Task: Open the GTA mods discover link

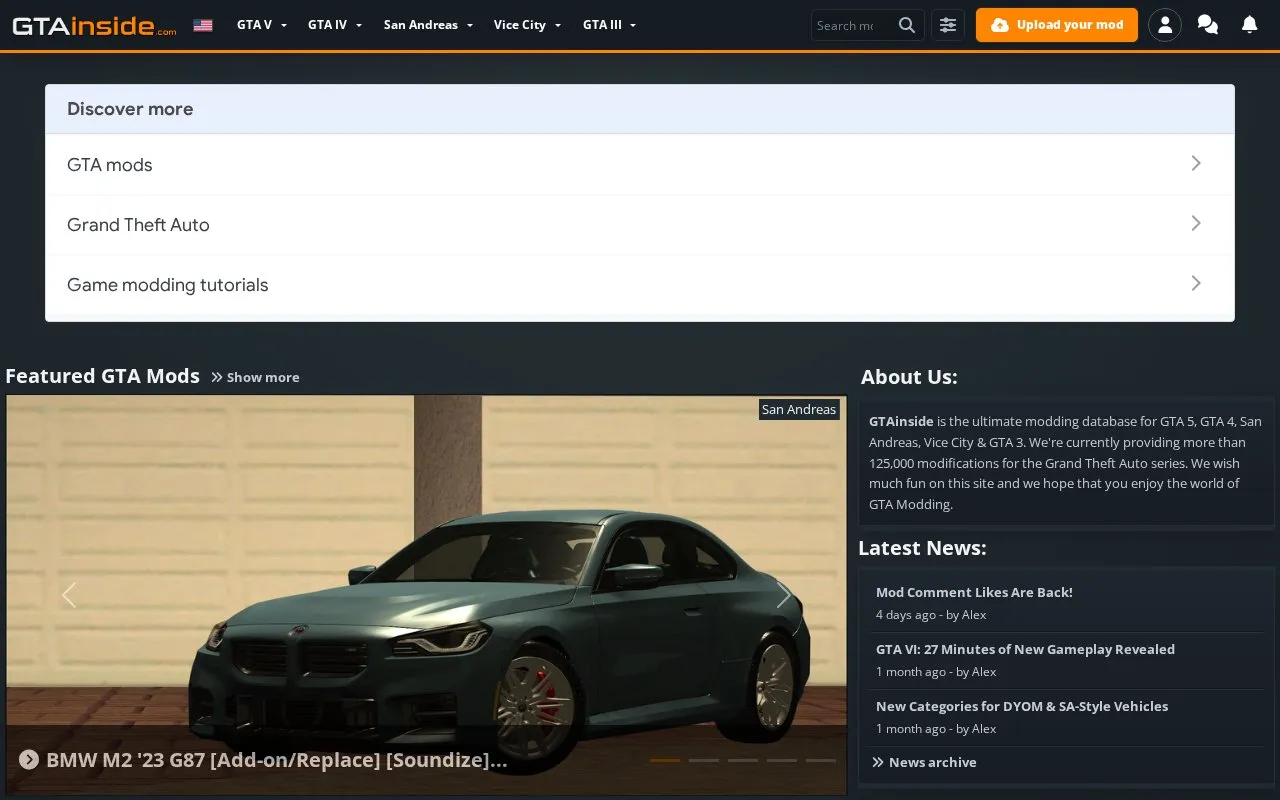Action: pos(110,165)
